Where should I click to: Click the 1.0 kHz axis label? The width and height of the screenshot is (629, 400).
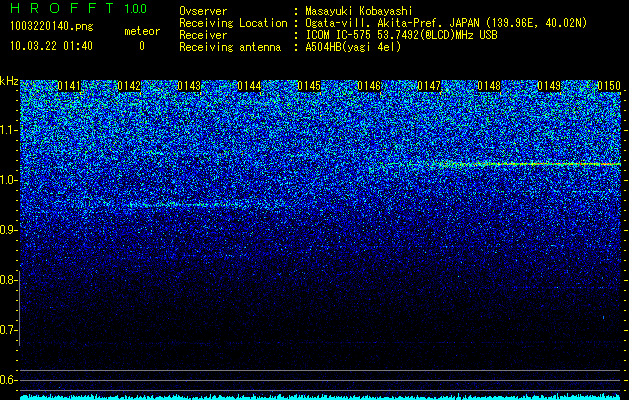(x=8, y=180)
